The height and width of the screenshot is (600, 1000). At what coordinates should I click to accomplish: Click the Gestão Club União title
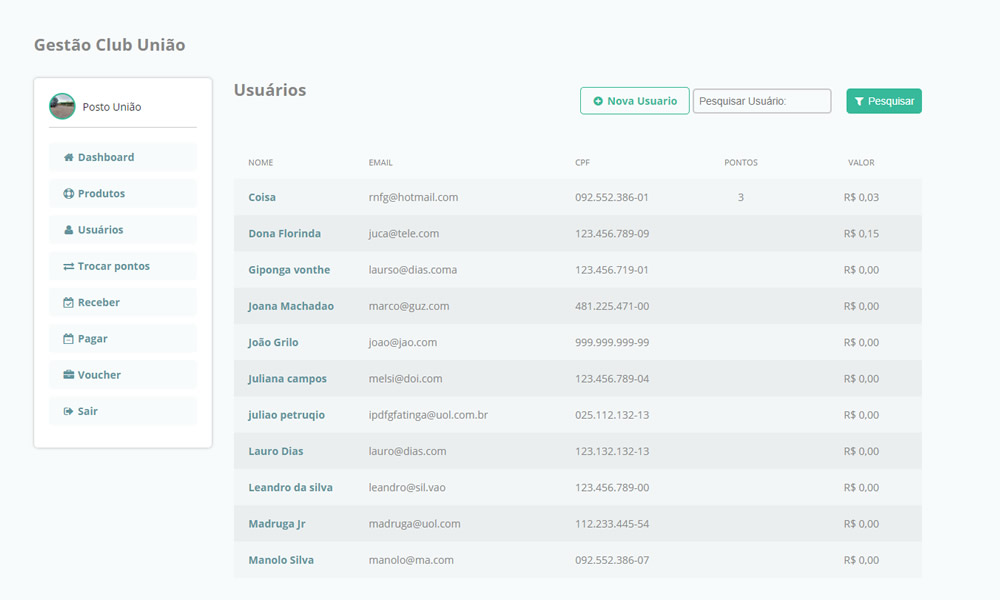109,45
